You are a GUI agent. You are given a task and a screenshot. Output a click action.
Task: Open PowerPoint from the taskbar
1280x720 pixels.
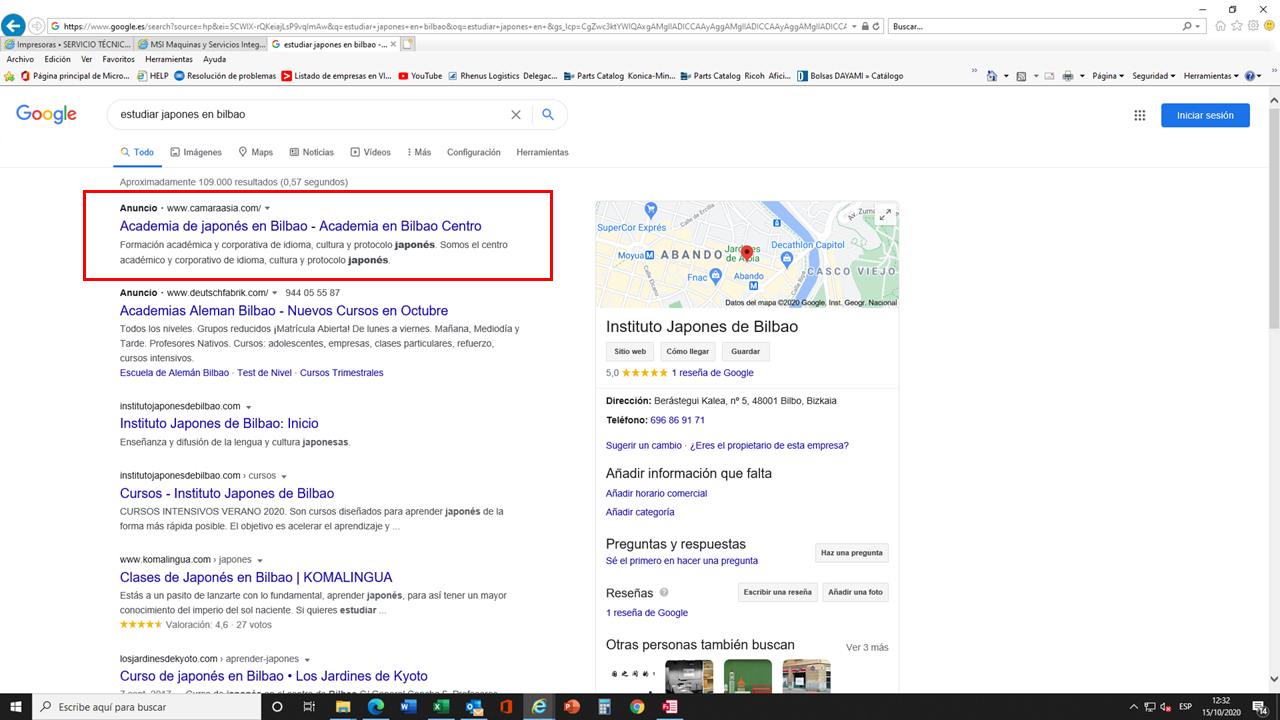(572, 707)
